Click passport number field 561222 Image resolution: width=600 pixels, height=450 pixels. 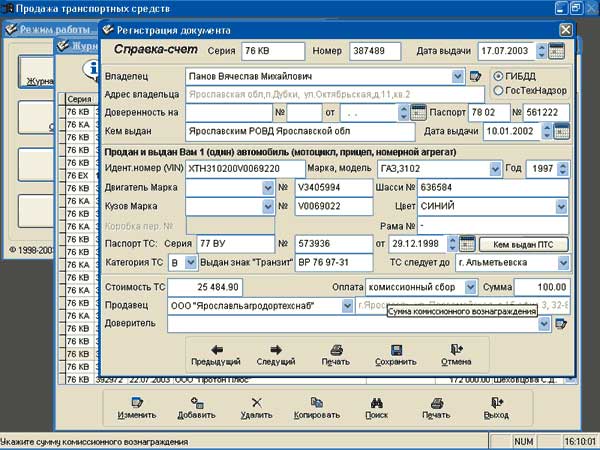tap(546, 112)
